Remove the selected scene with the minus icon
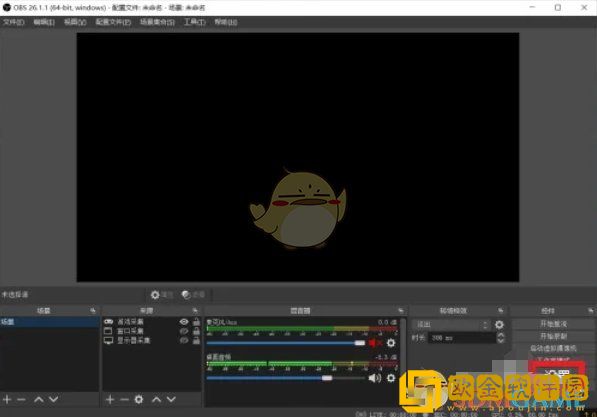This screenshot has height=417, width=597. (x=21, y=399)
